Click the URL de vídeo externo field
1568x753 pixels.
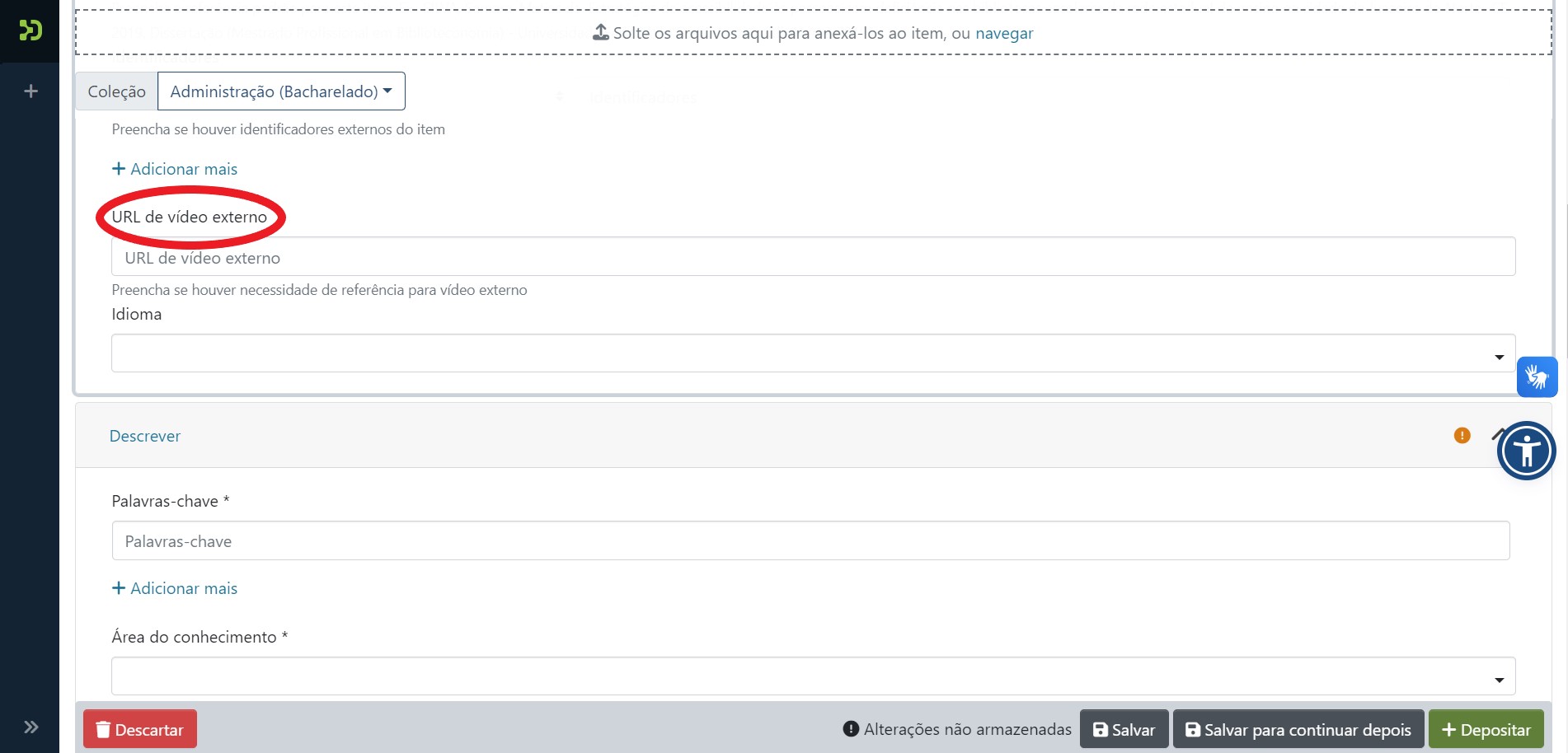tap(813, 257)
